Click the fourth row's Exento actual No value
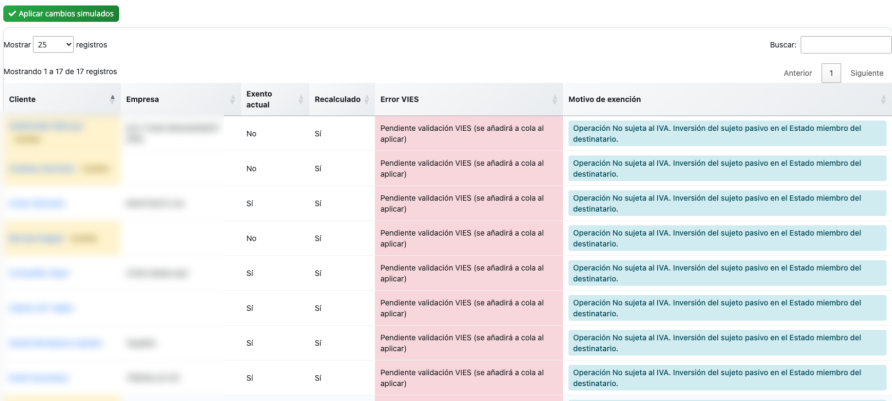Screen dimensions: 892x401 click(252, 238)
